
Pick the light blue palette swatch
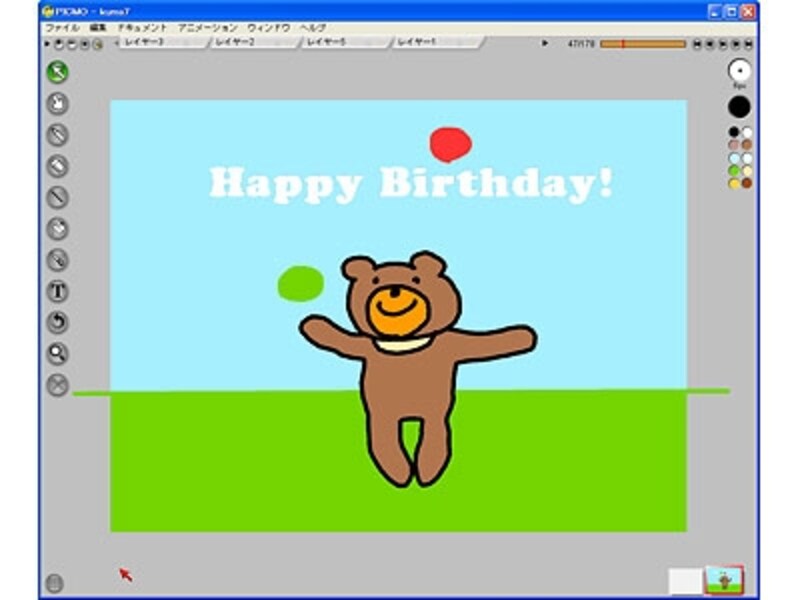(x=734, y=158)
